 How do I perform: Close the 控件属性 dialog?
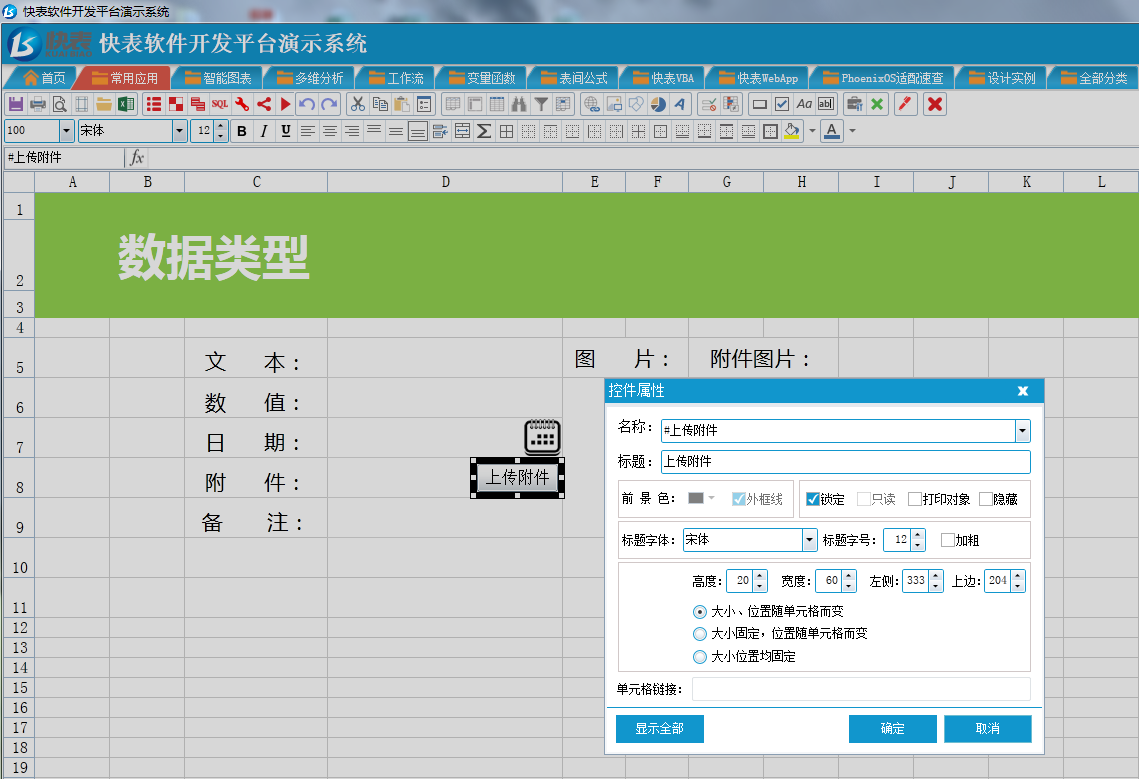coord(1023,391)
